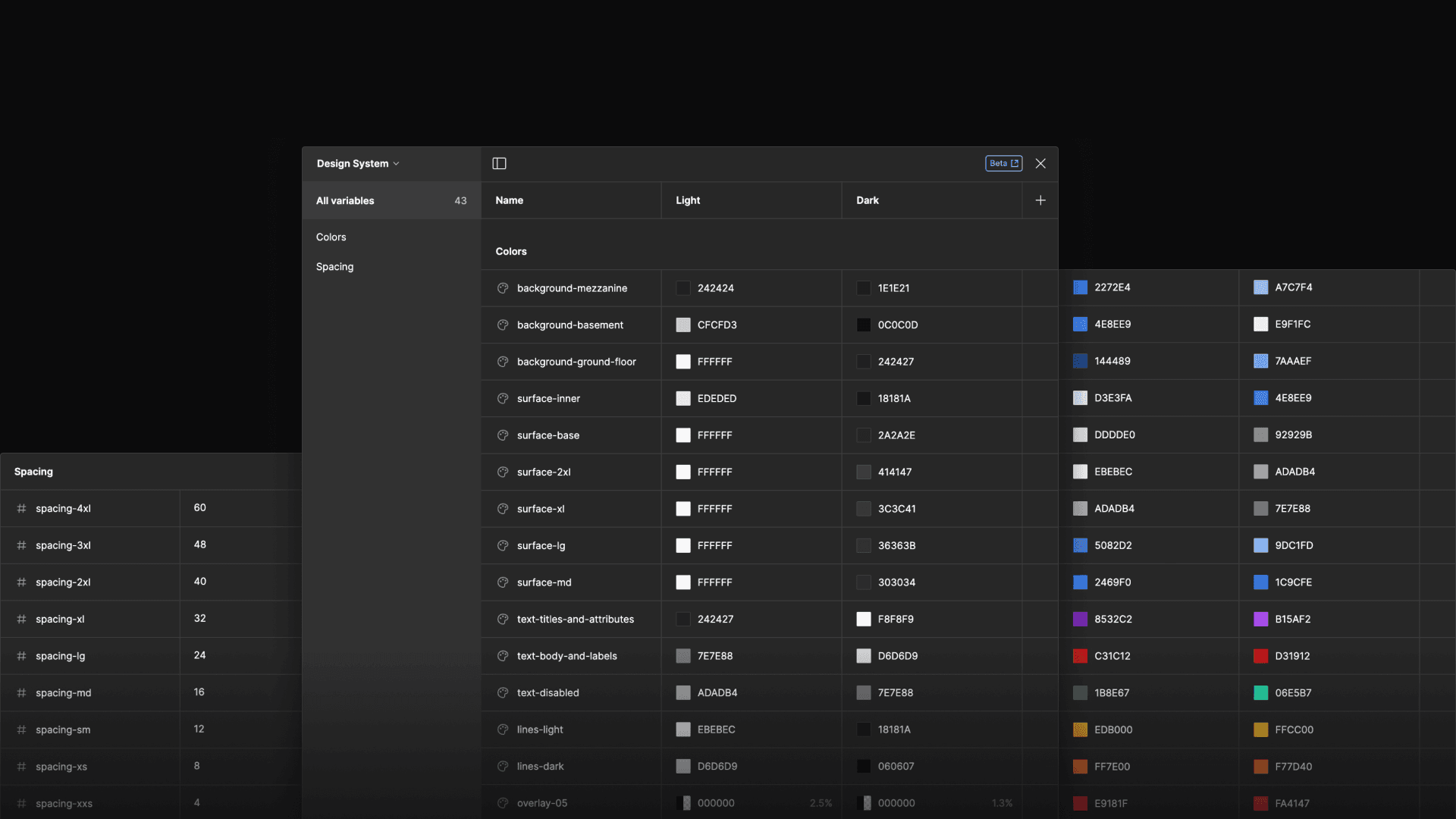The height and width of the screenshot is (819, 1456).
Task: Click the palette icon for background-mezzanine
Action: tap(502, 288)
